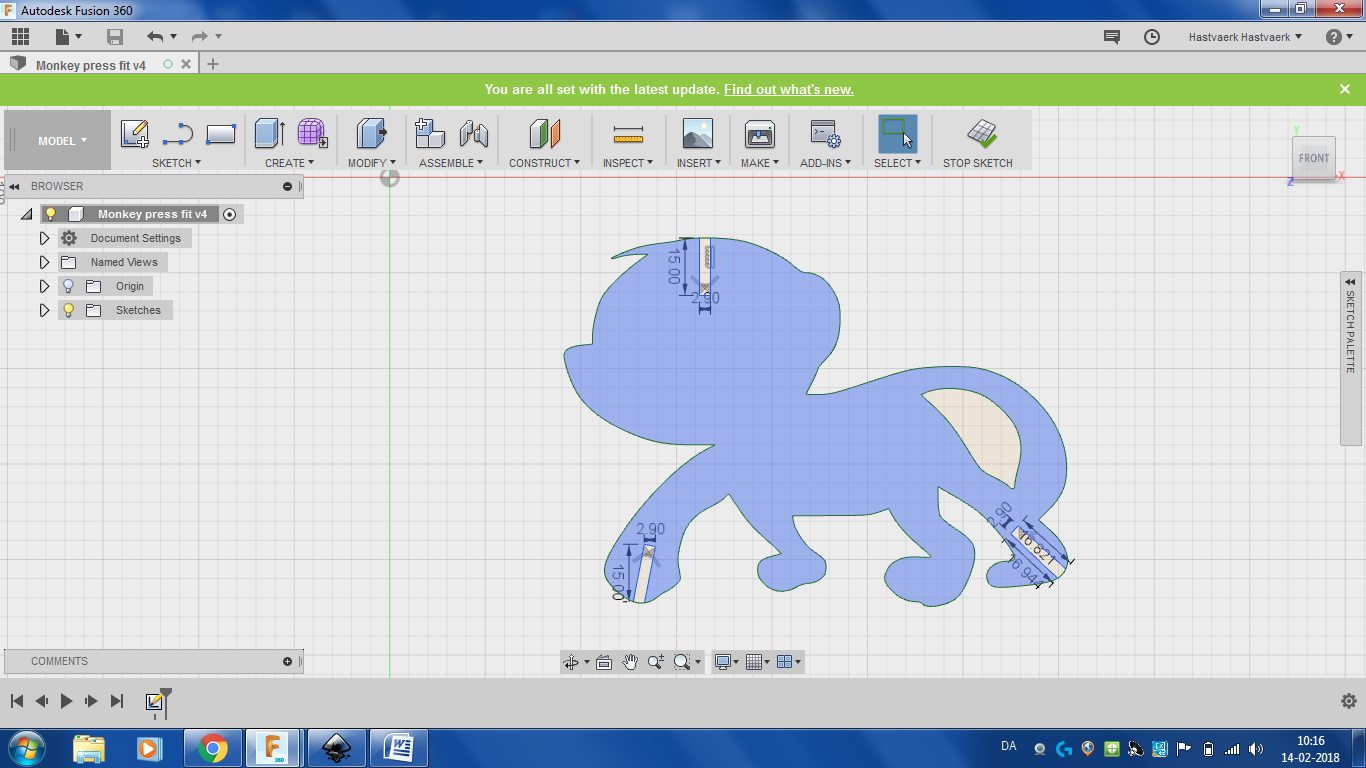Play the timeline
This screenshot has width=1366, height=768.
(x=67, y=701)
